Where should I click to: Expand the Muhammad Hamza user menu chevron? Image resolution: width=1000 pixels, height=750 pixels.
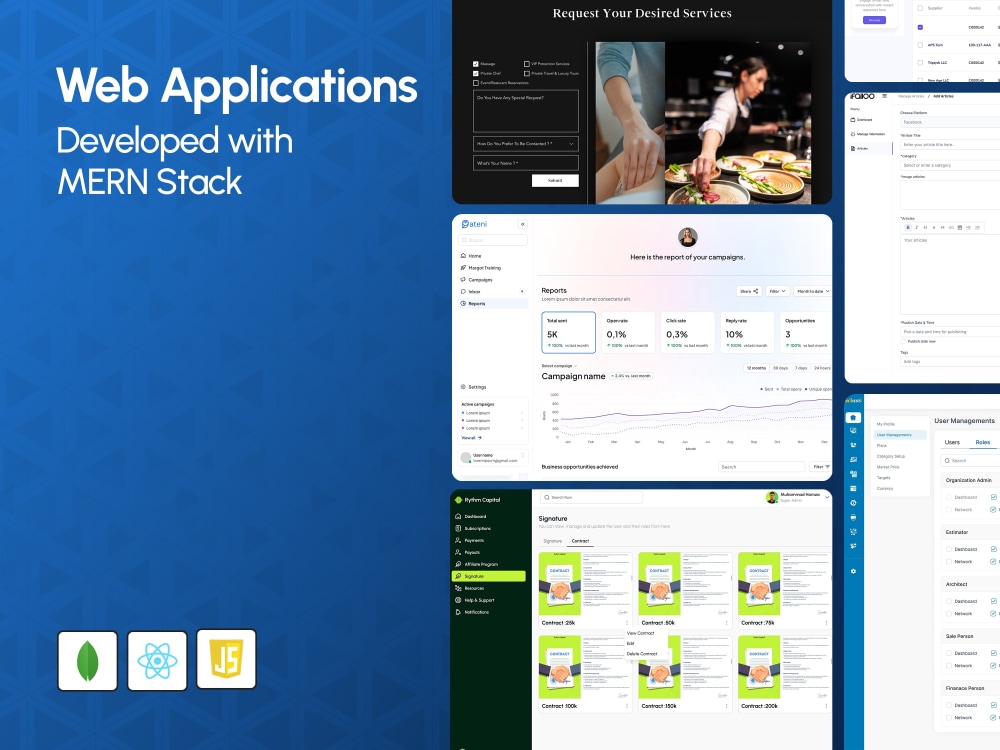pos(827,497)
